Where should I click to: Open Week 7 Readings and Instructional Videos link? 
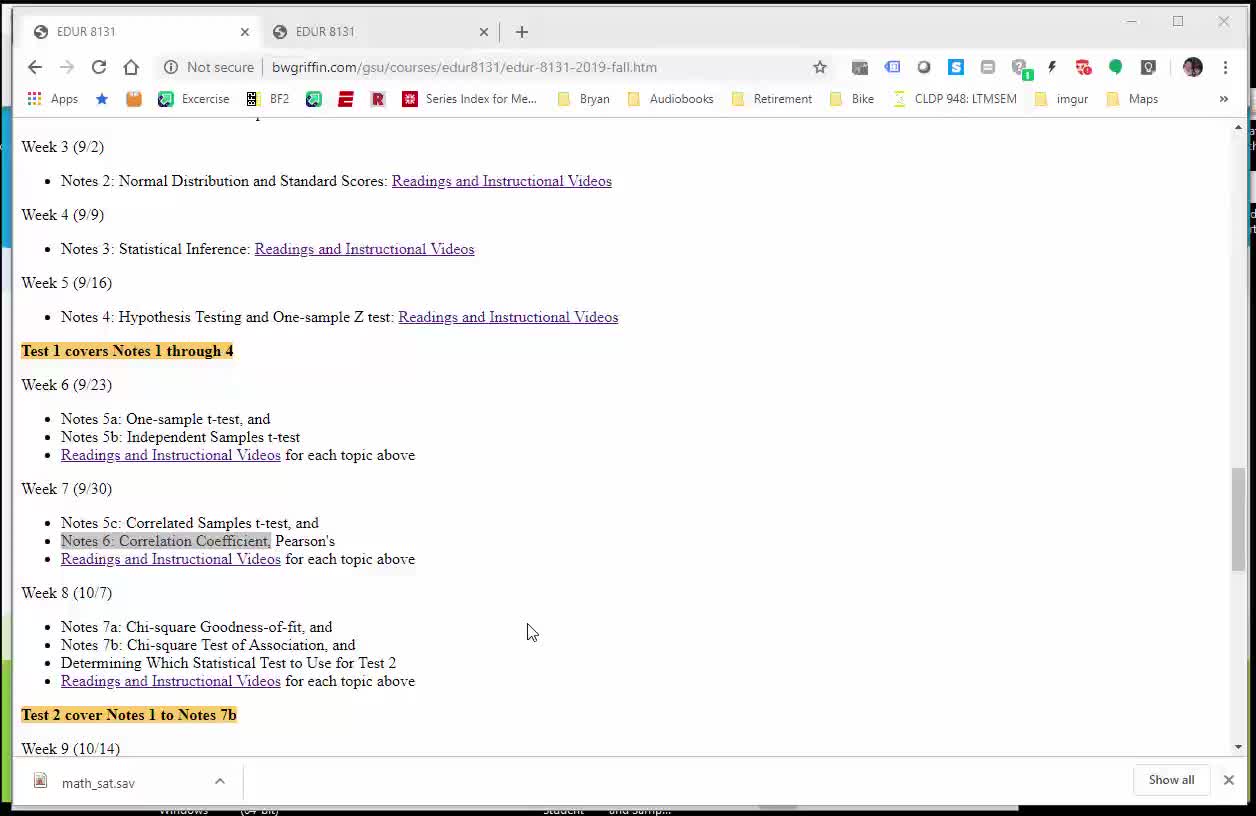click(171, 559)
